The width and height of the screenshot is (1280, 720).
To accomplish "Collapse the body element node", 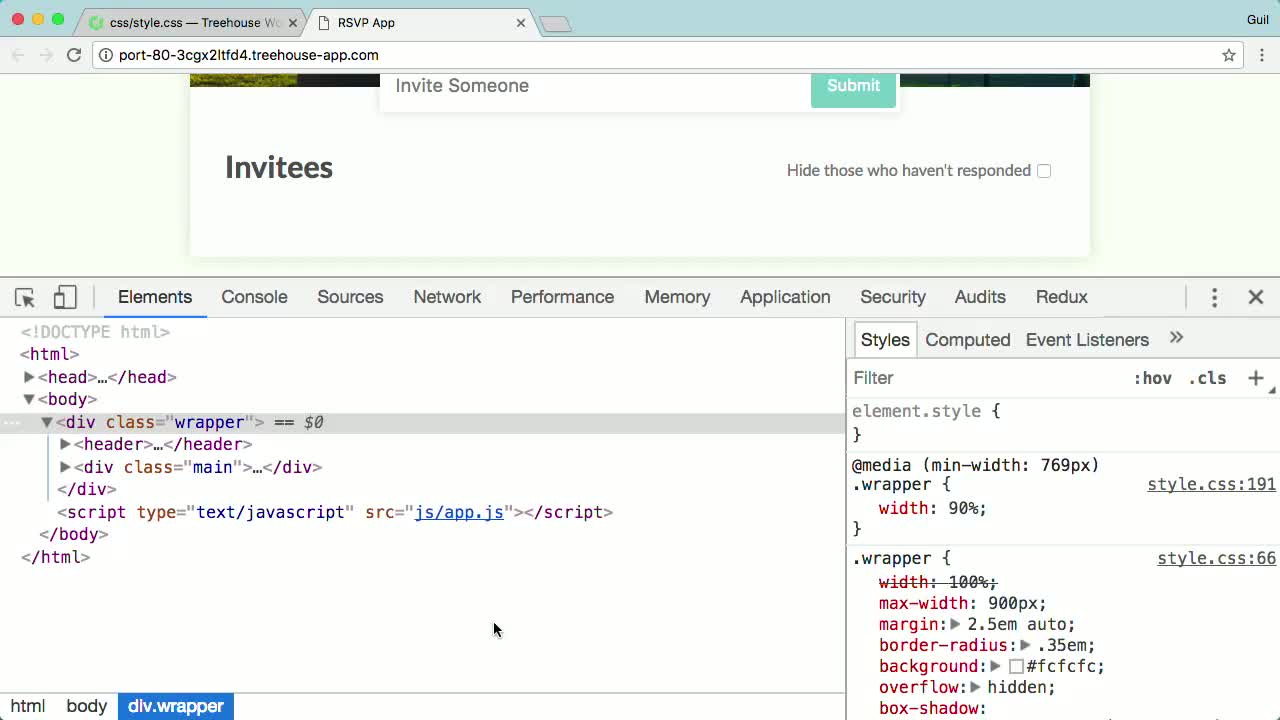I will pyautogui.click(x=29, y=399).
